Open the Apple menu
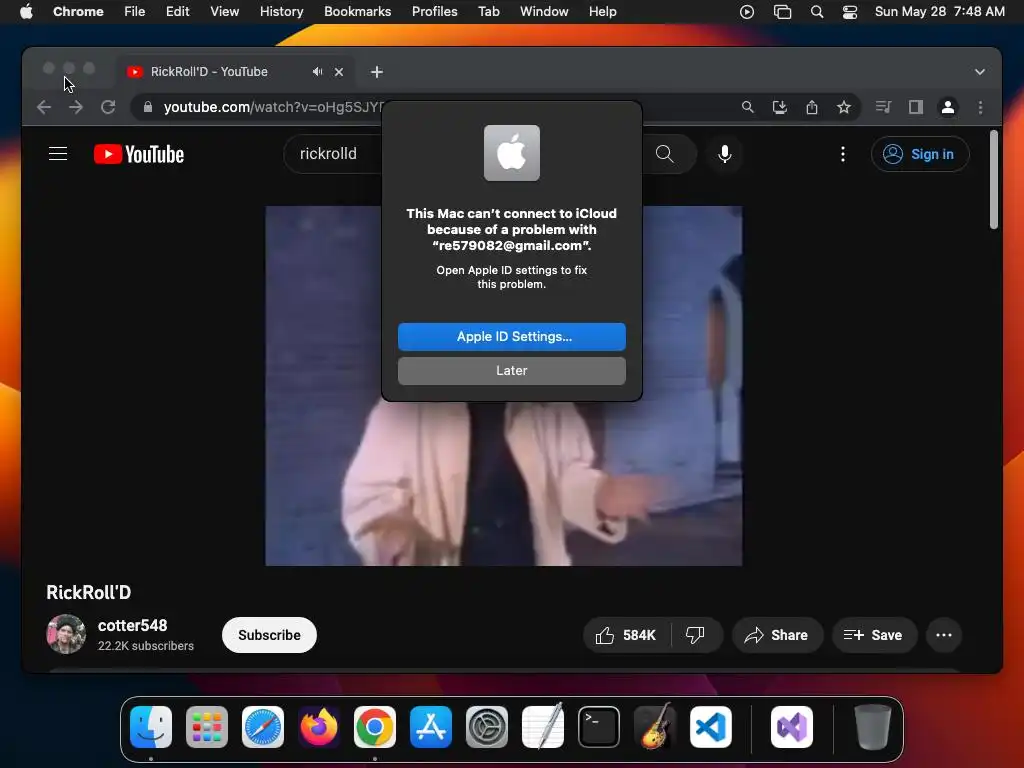 tap(26, 12)
